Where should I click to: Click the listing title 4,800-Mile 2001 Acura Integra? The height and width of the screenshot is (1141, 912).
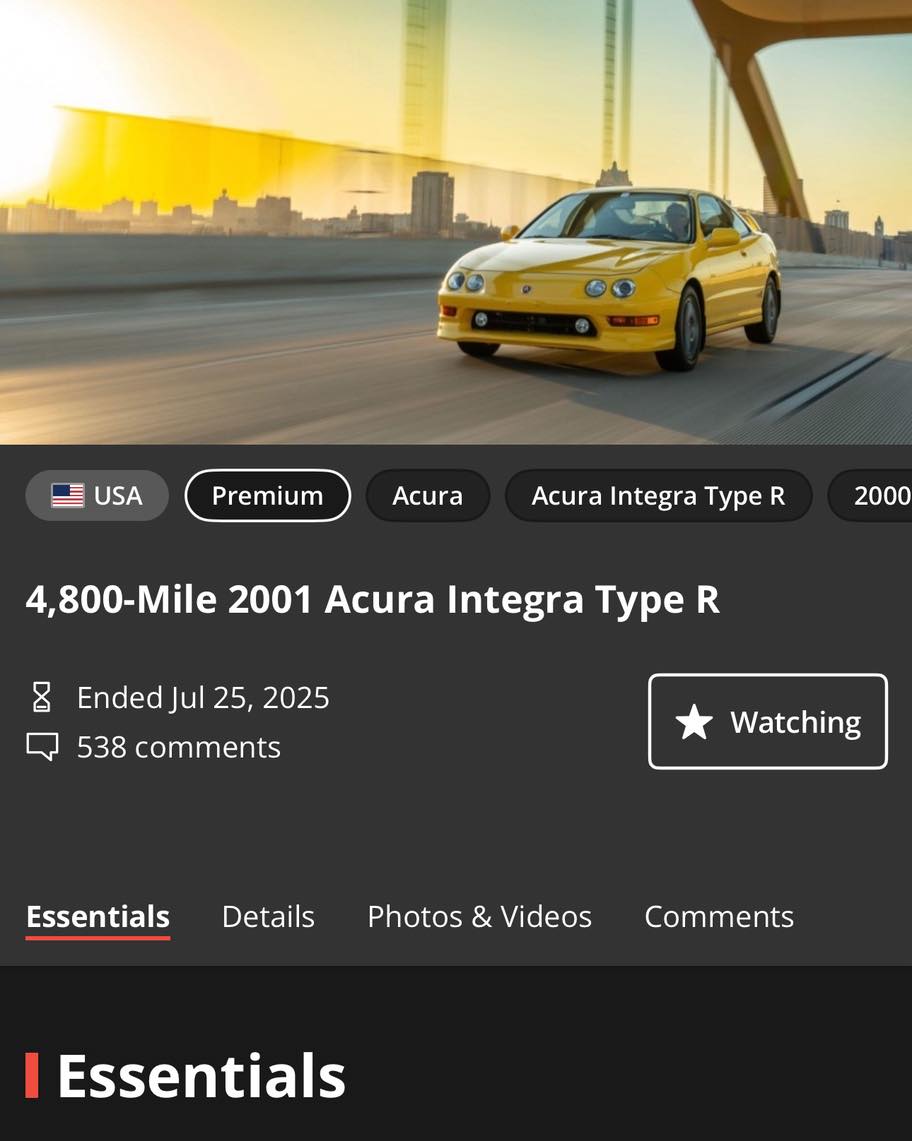[373, 600]
